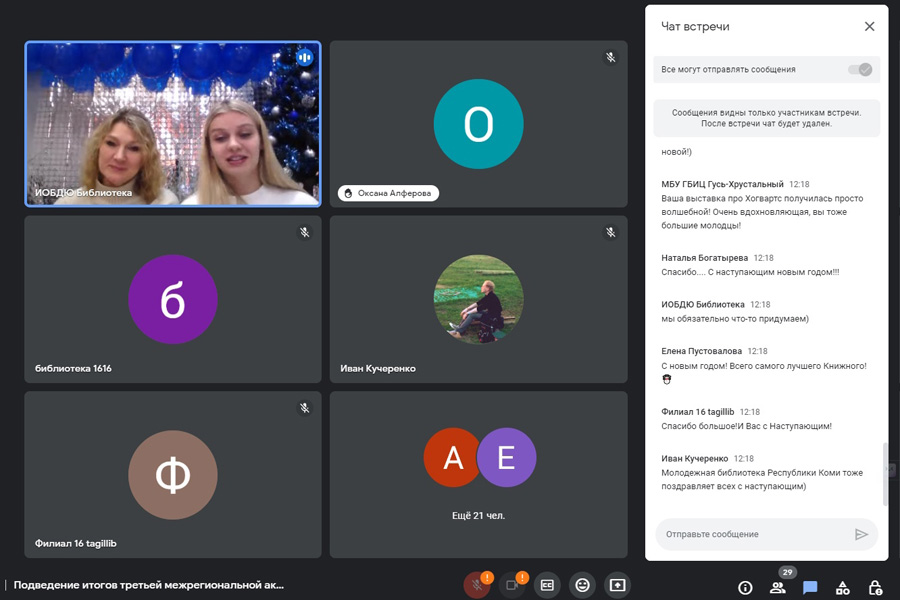Click the muted microphone button
This screenshot has width=900, height=600.
pos(477,585)
